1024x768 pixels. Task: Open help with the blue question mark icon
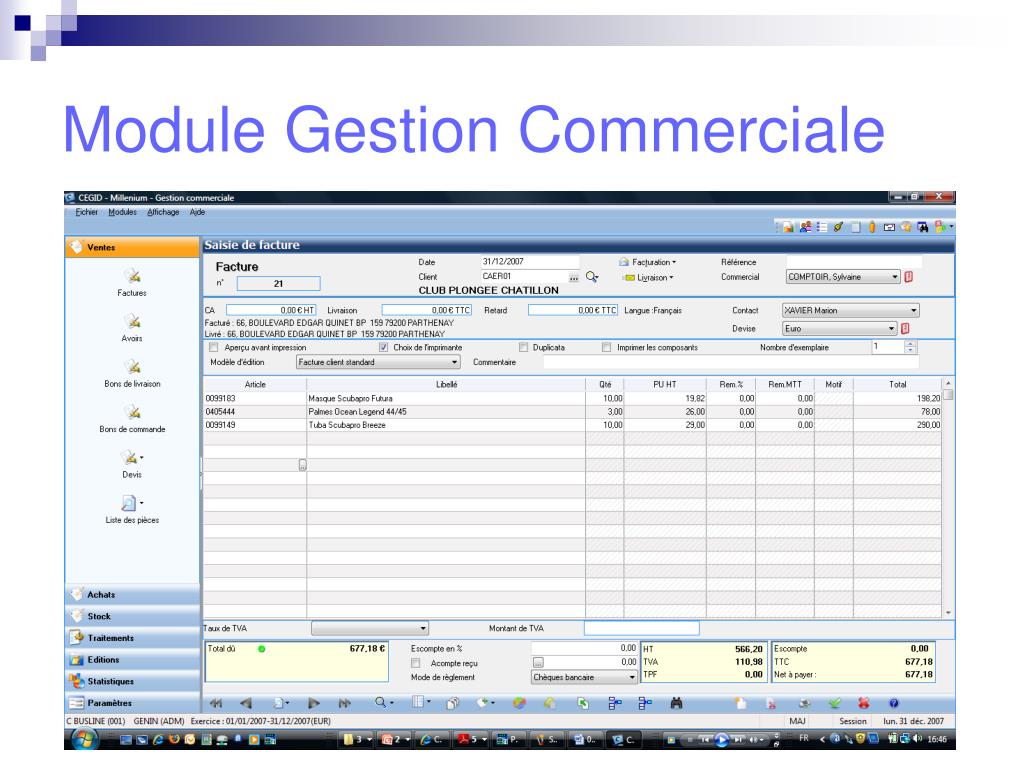click(893, 703)
